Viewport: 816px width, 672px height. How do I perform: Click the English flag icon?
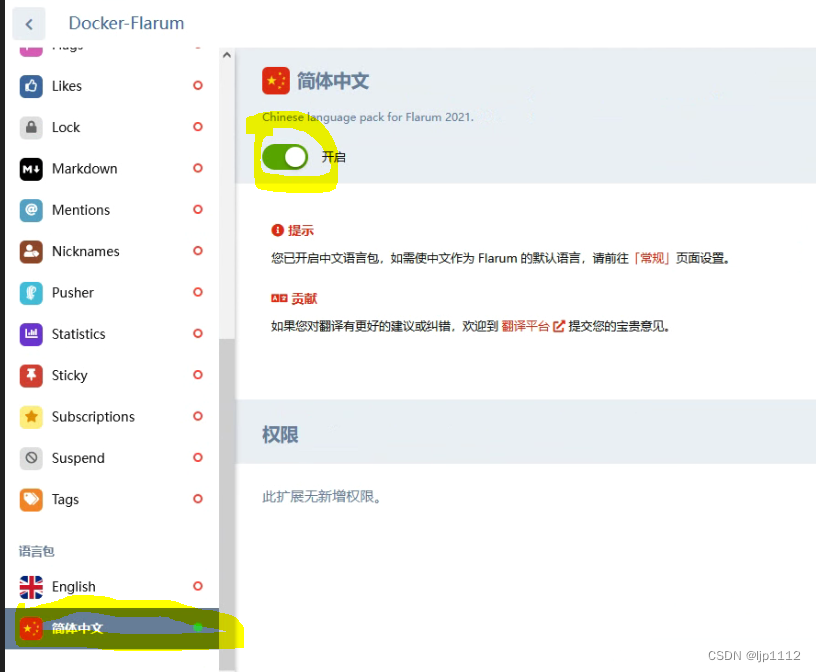pyautogui.click(x=30, y=587)
